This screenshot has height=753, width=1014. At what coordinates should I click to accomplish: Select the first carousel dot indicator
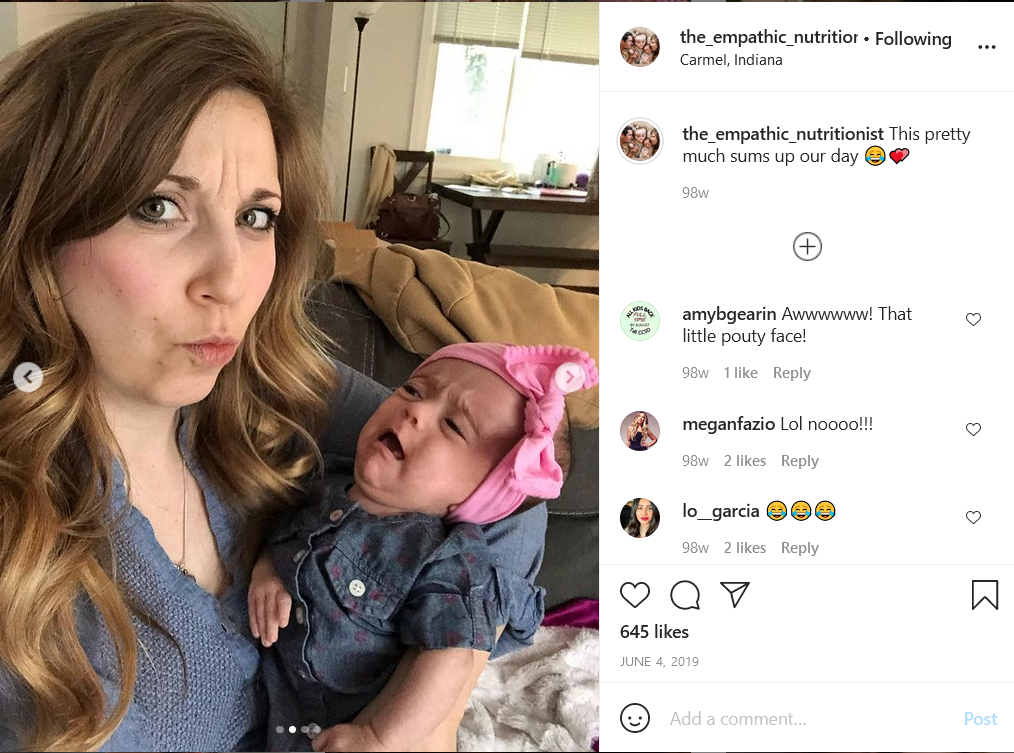[x=279, y=729]
